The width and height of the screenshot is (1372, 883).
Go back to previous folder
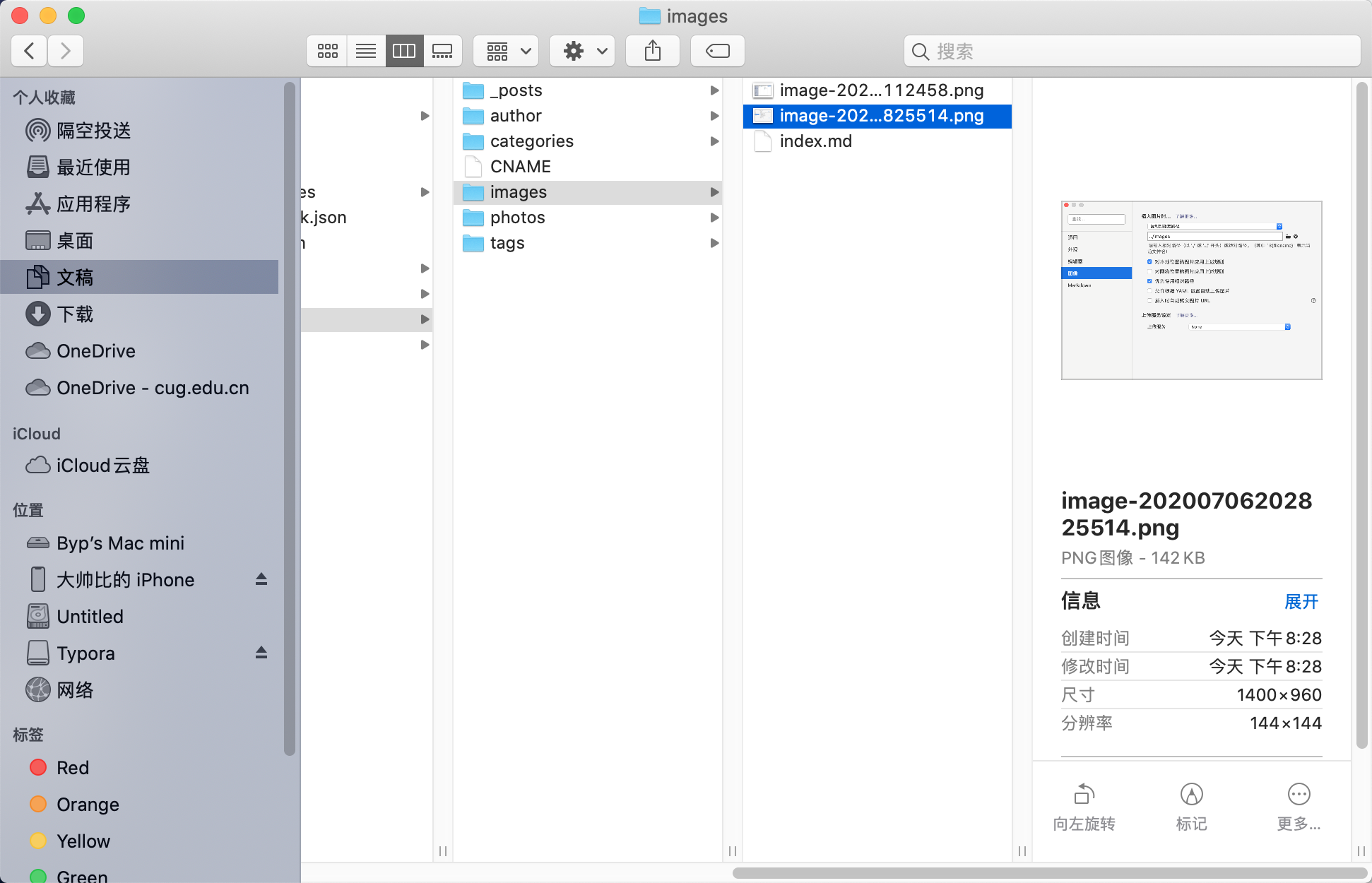(x=29, y=51)
